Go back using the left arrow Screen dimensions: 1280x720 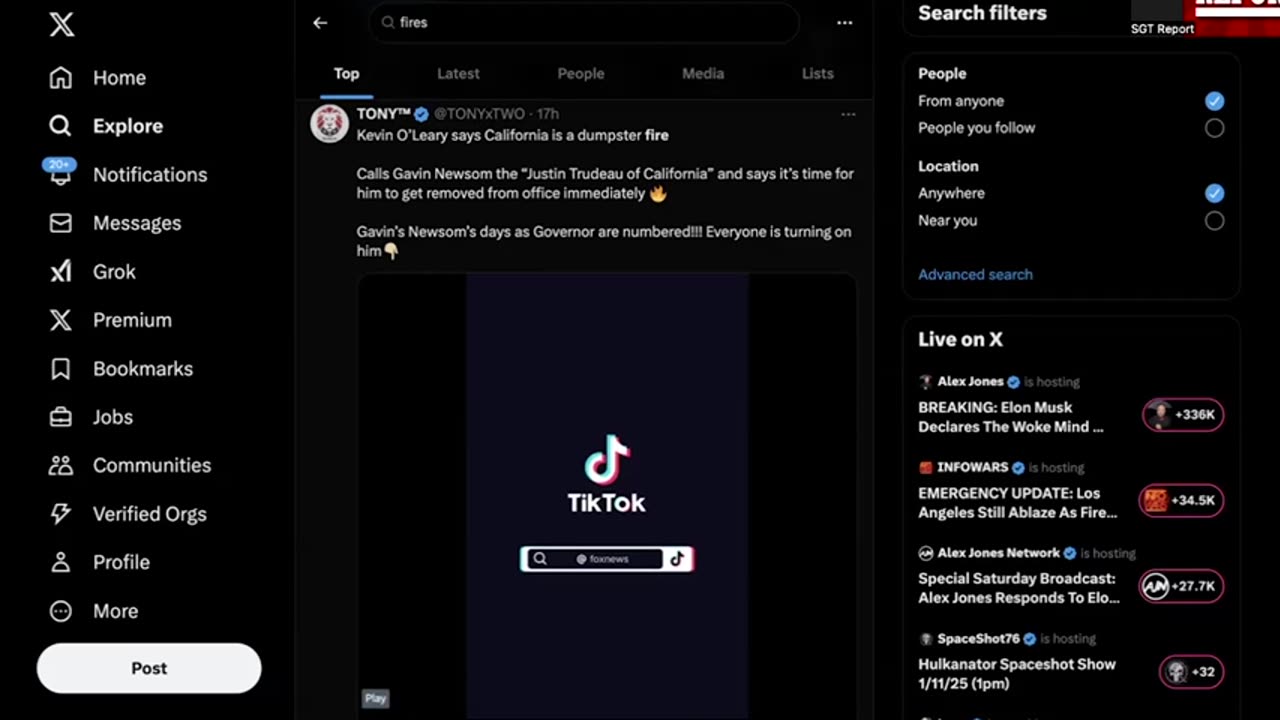point(320,22)
